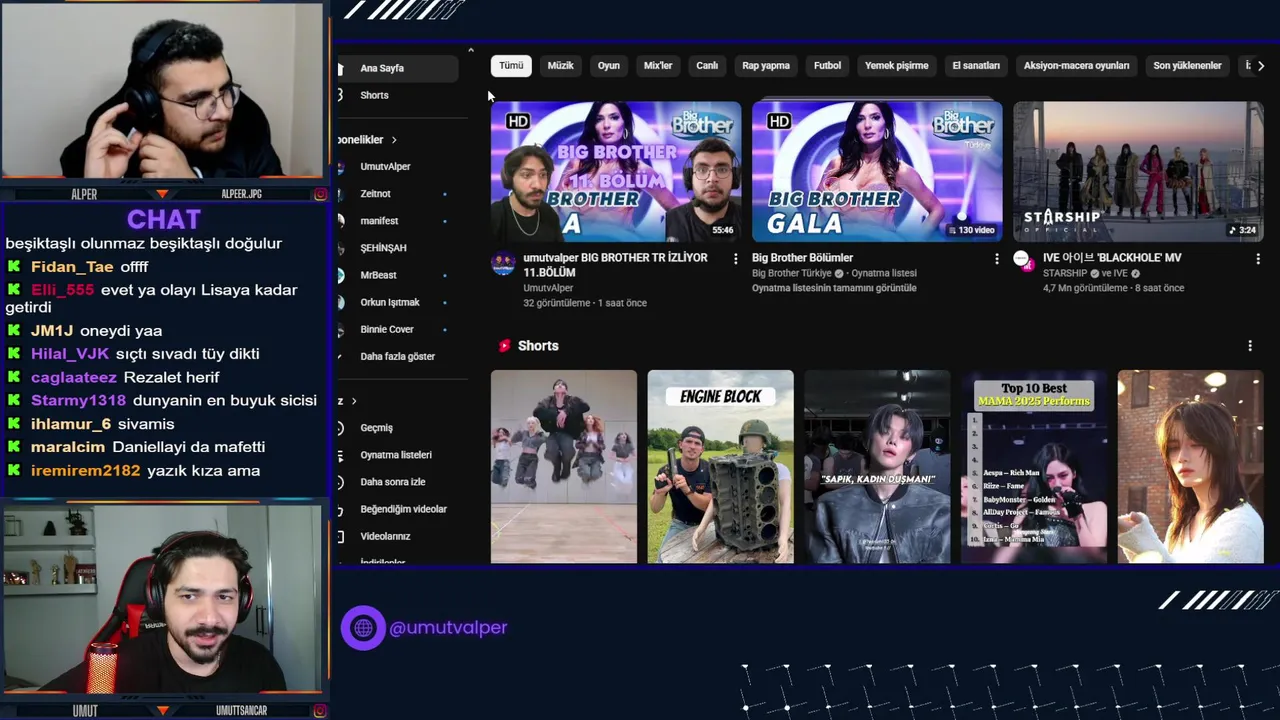Click the green badge beside caglaateez
1280x720 pixels.
coord(14,377)
